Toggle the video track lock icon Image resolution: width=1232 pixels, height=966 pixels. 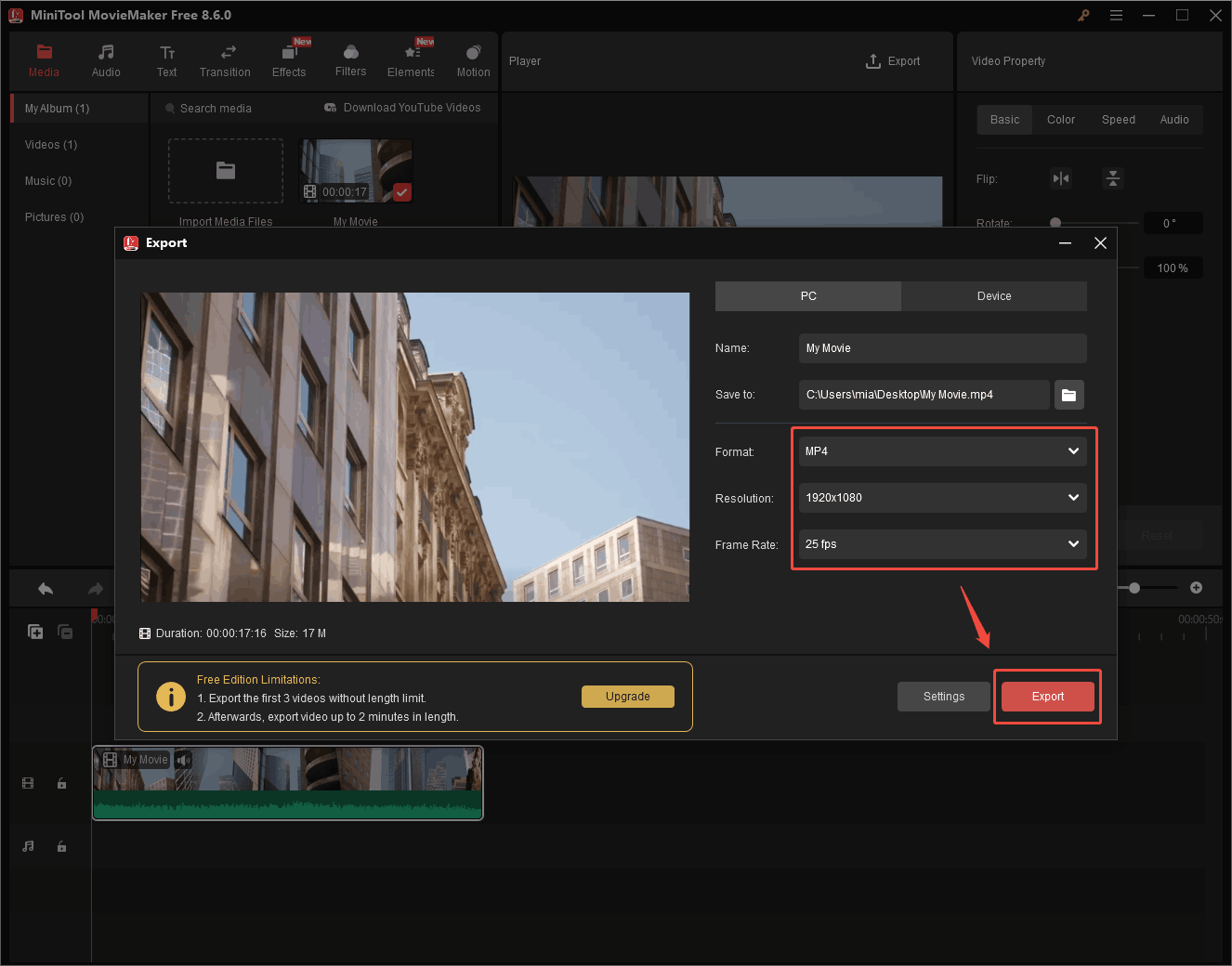coord(61,783)
